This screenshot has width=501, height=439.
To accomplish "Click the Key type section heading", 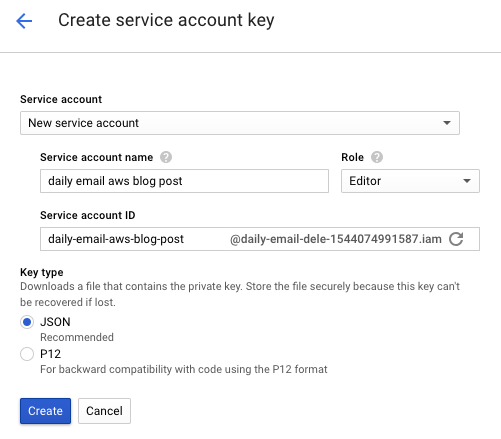I will [42, 272].
